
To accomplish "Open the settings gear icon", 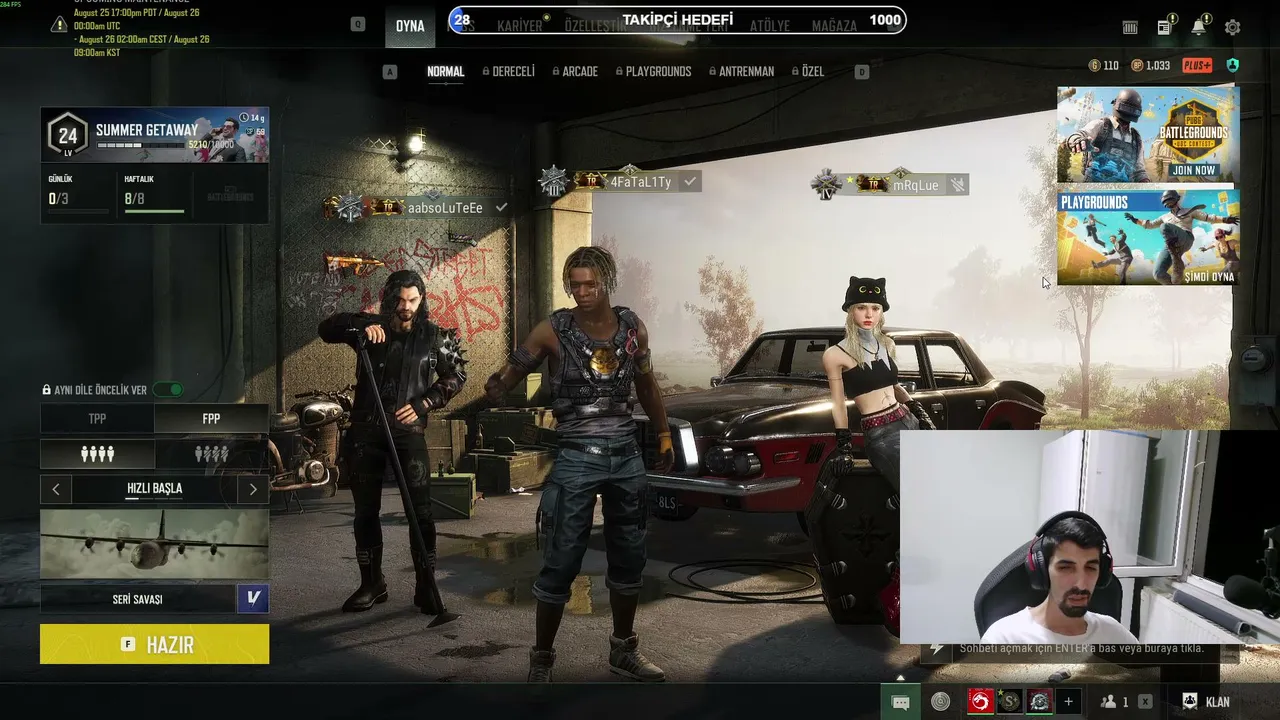I will coord(1232,28).
